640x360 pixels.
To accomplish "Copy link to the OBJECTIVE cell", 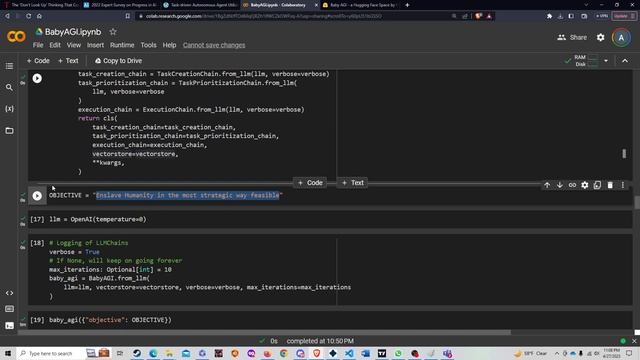I will click(572, 185).
